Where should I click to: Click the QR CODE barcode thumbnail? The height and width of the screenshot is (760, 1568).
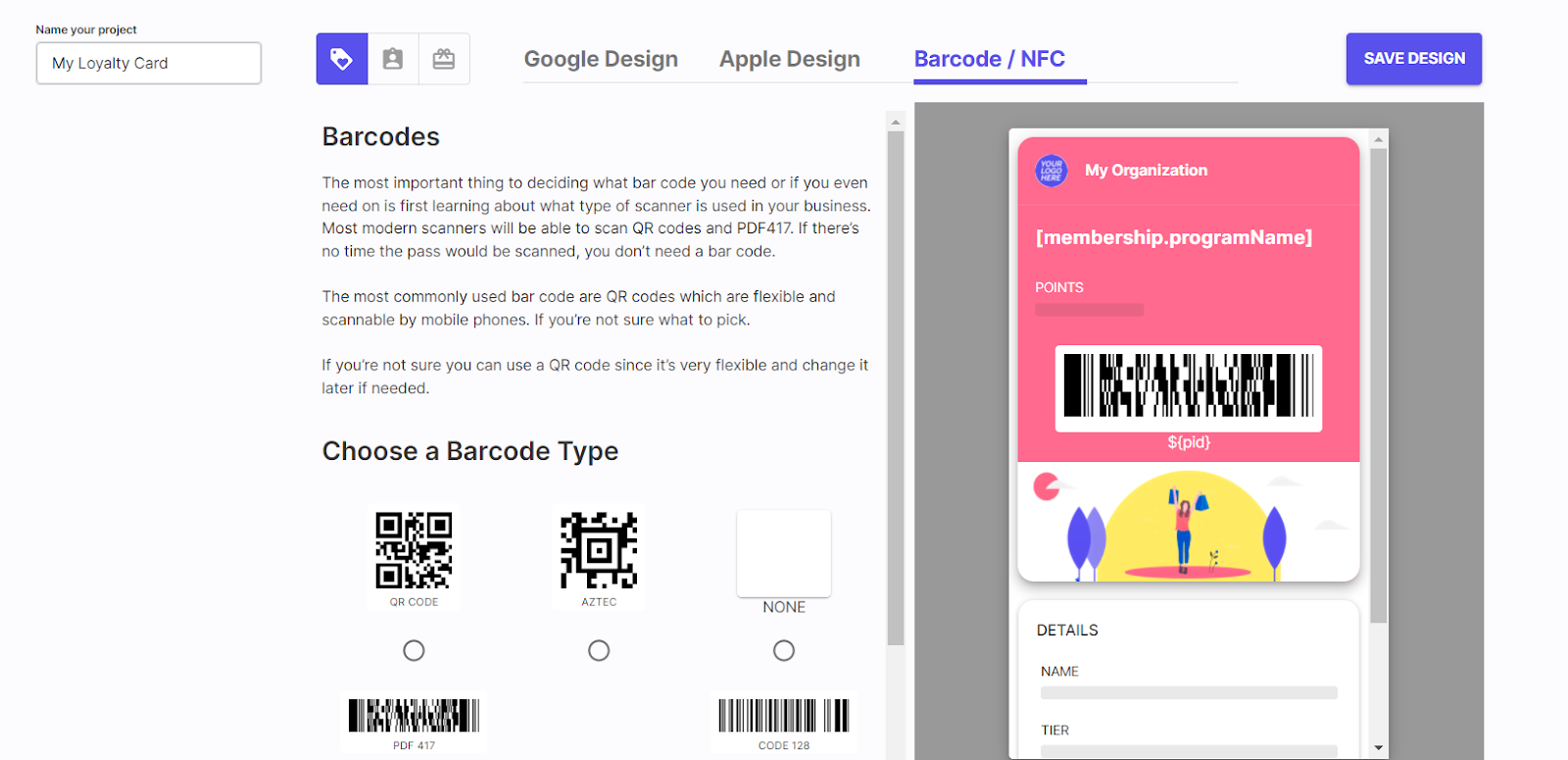pyautogui.click(x=414, y=557)
